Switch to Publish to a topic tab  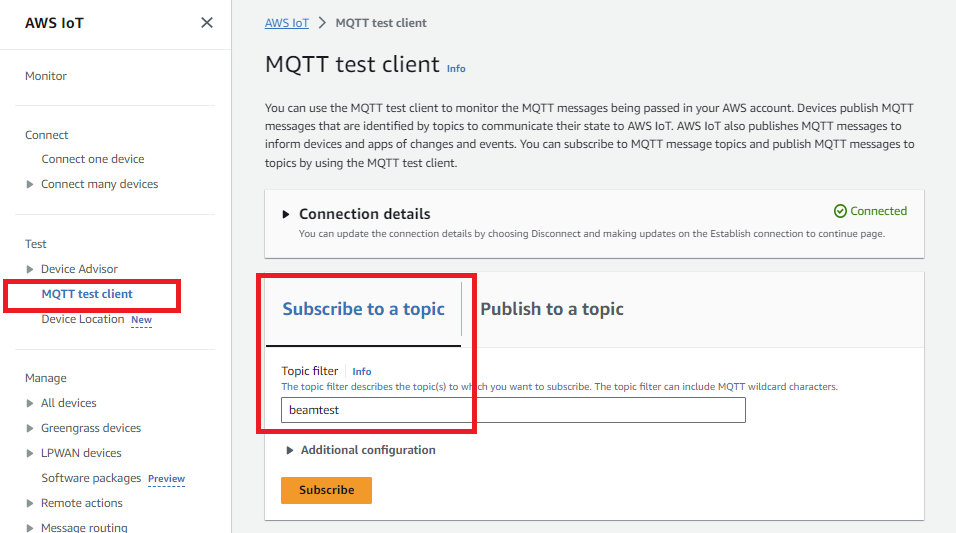552,309
